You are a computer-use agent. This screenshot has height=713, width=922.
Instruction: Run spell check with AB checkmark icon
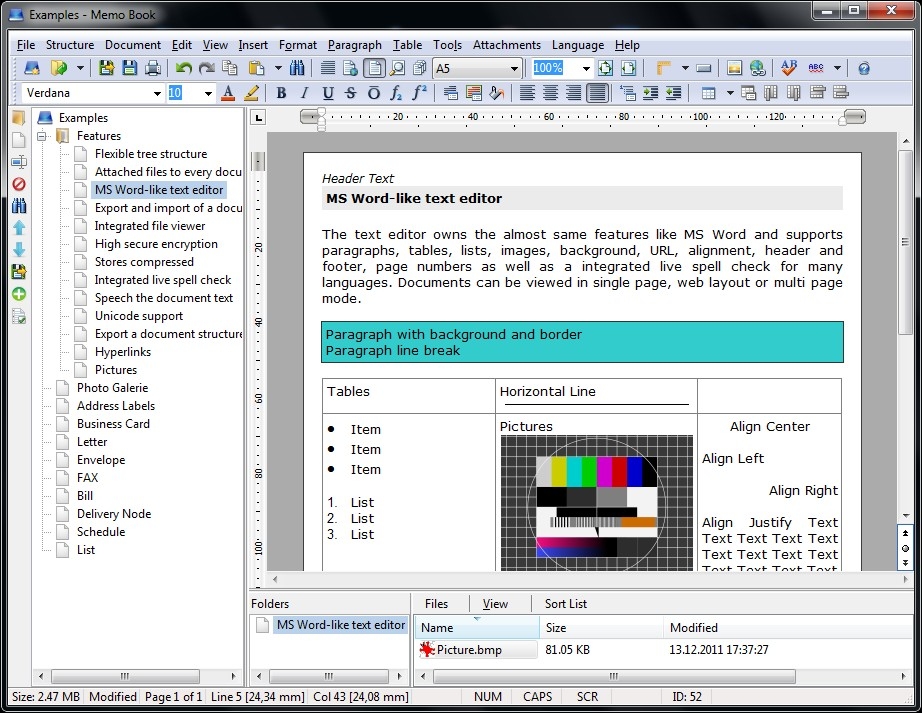pos(789,68)
